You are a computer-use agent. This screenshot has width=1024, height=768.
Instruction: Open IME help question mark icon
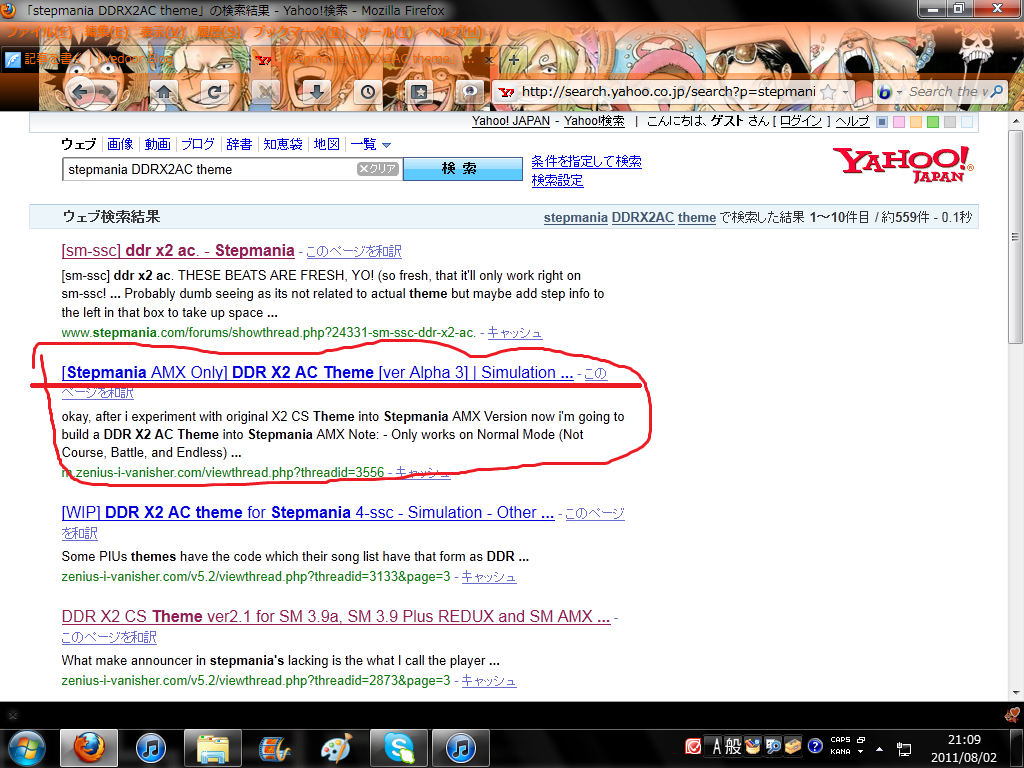click(x=814, y=746)
